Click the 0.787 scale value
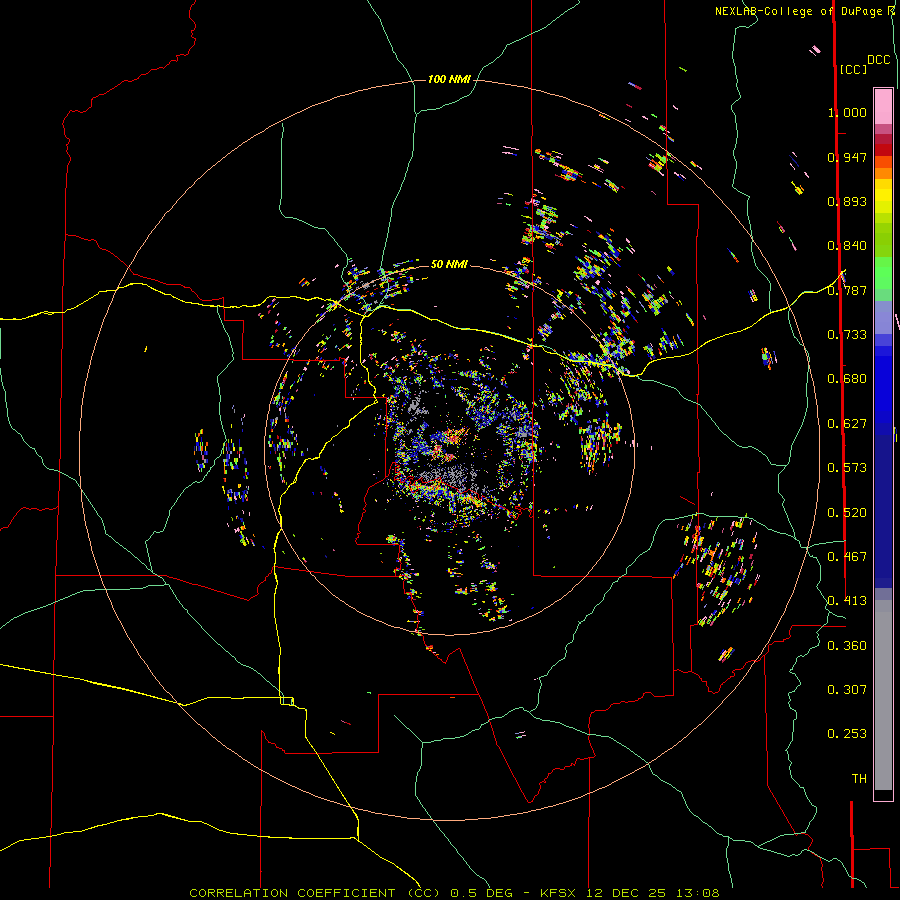The height and width of the screenshot is (900, 900). click(847, 290)
